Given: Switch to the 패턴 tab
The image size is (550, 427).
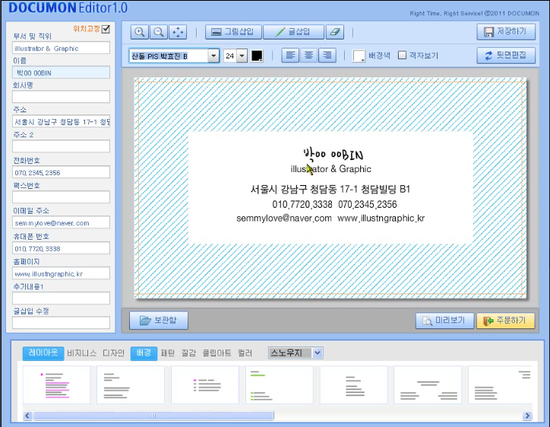Looking at the screenshot, I should click(167, 353).
